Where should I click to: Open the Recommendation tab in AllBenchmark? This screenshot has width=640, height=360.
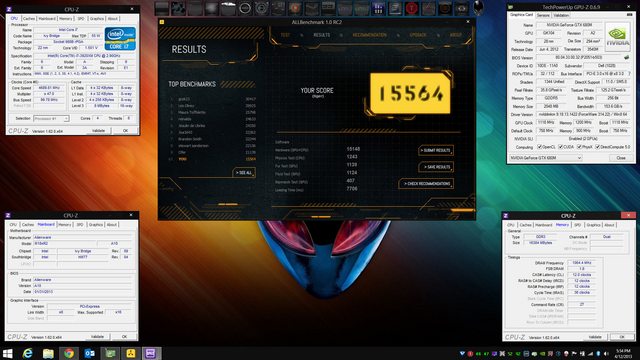(x=369, y=35)
